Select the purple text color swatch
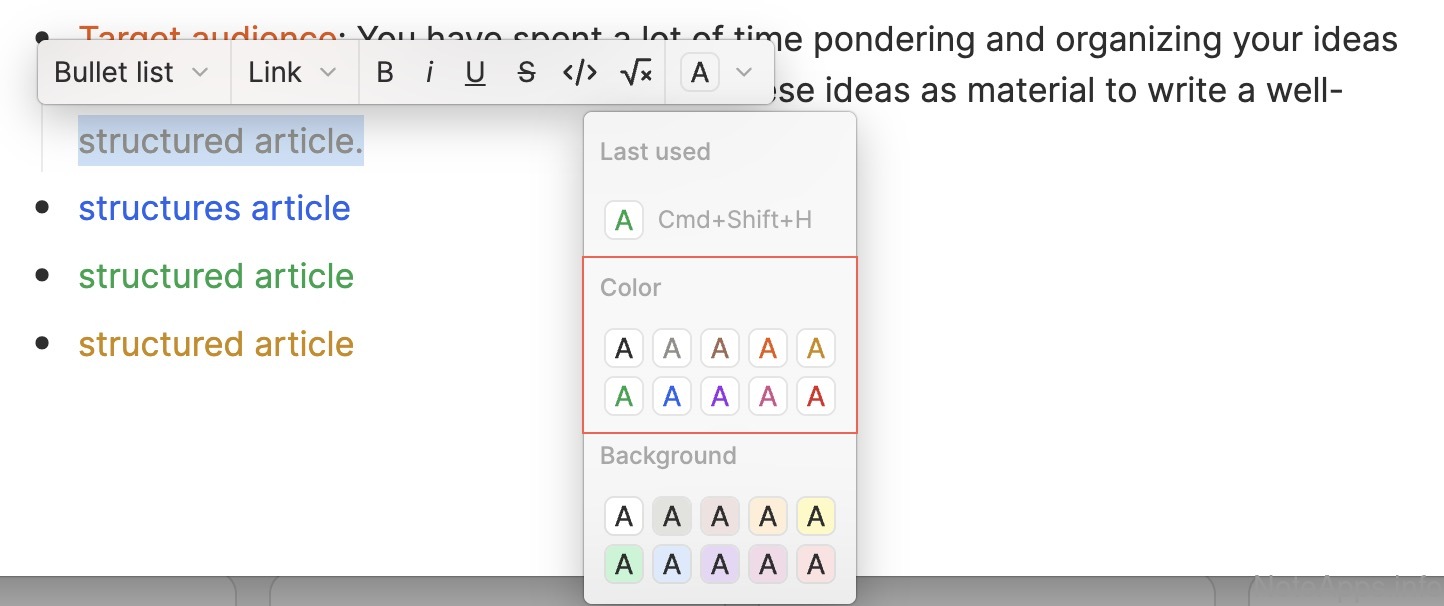1444x606 pixels. pyautogui.click(x=720, y=397)
